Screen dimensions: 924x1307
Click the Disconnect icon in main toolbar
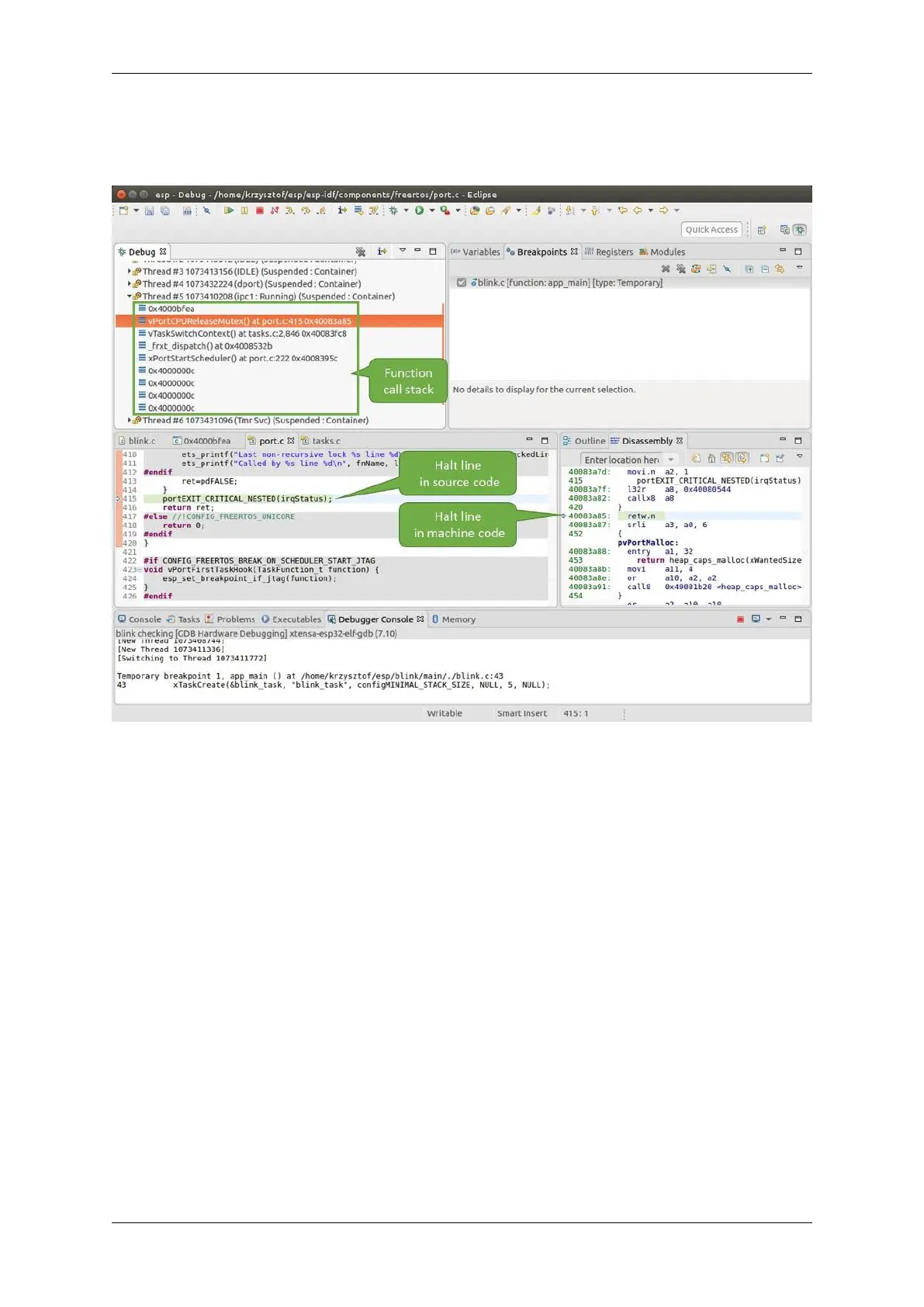(x=274, y=210)
